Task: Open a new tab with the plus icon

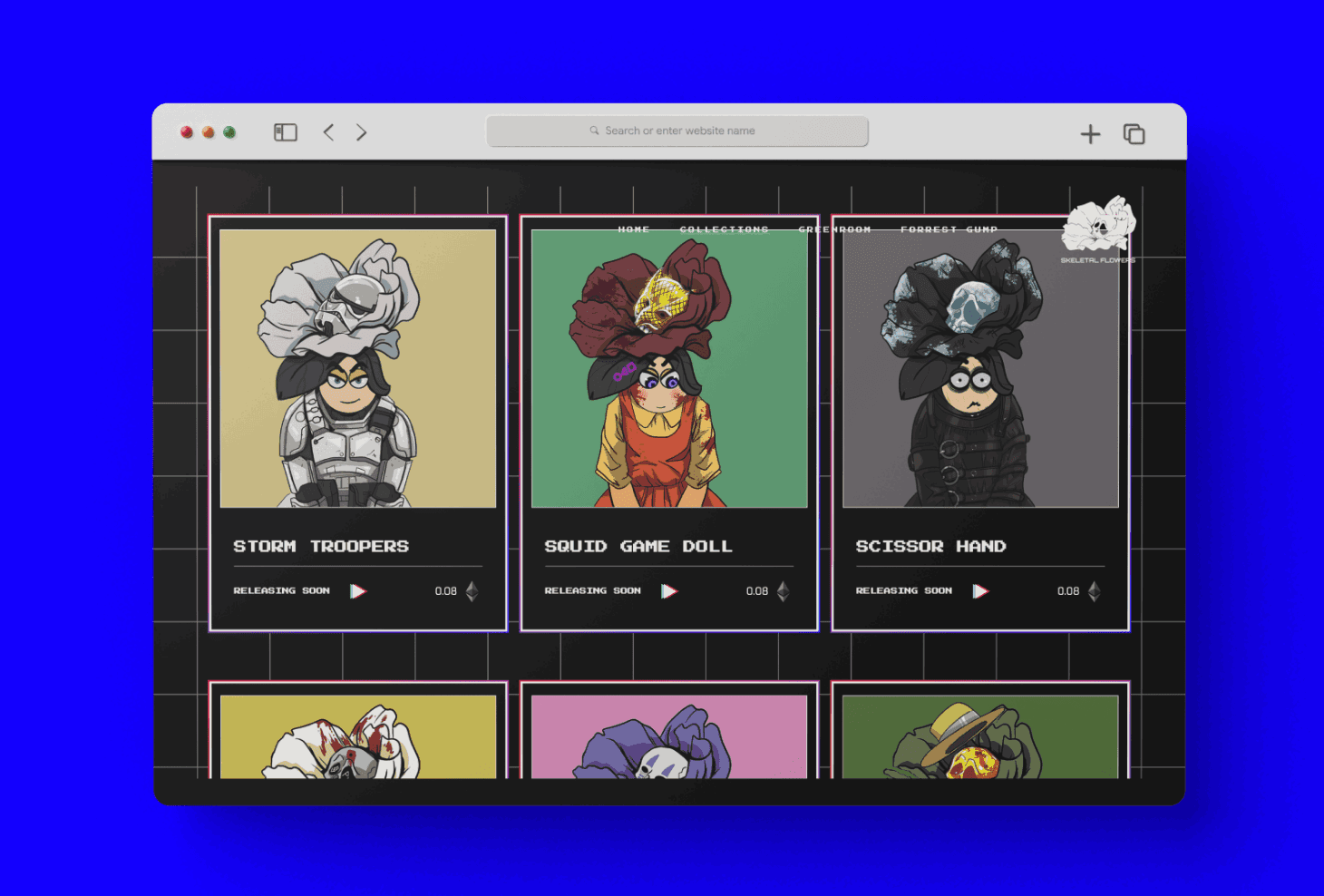Action: [x=1090, y=134]
